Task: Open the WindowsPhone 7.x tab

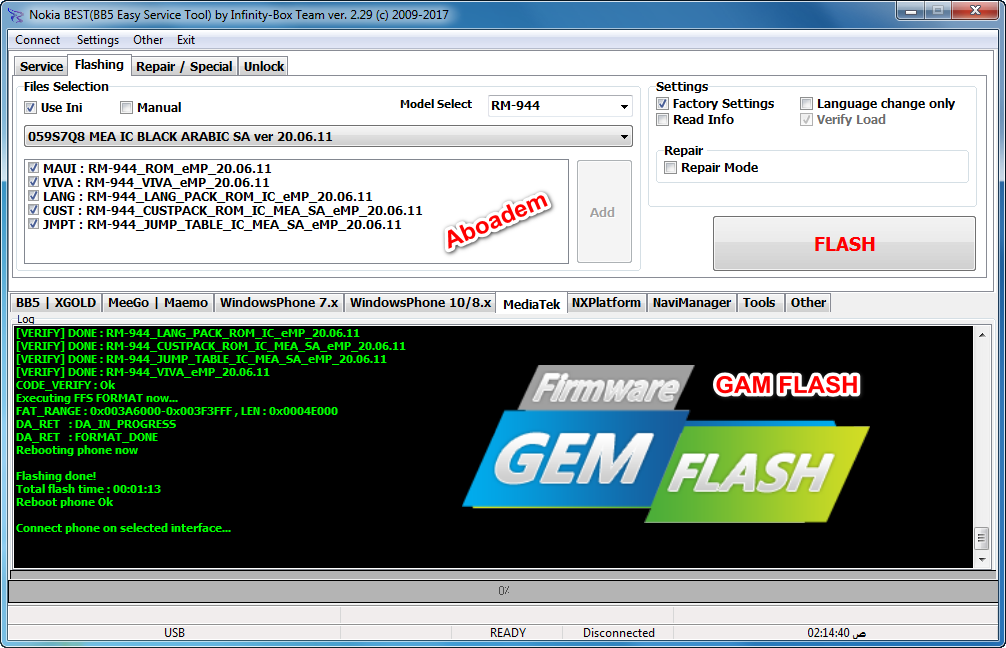Action: 279,303
